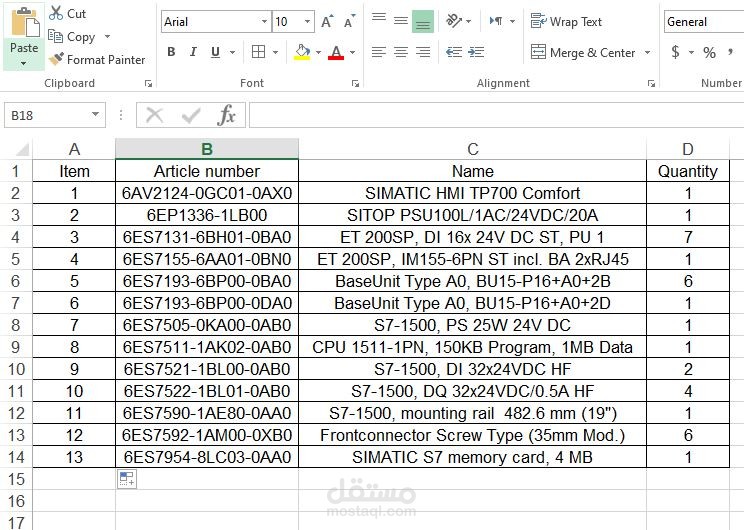Apply red font color
This screenshot has width=744, height=530.
click(336, 52)
